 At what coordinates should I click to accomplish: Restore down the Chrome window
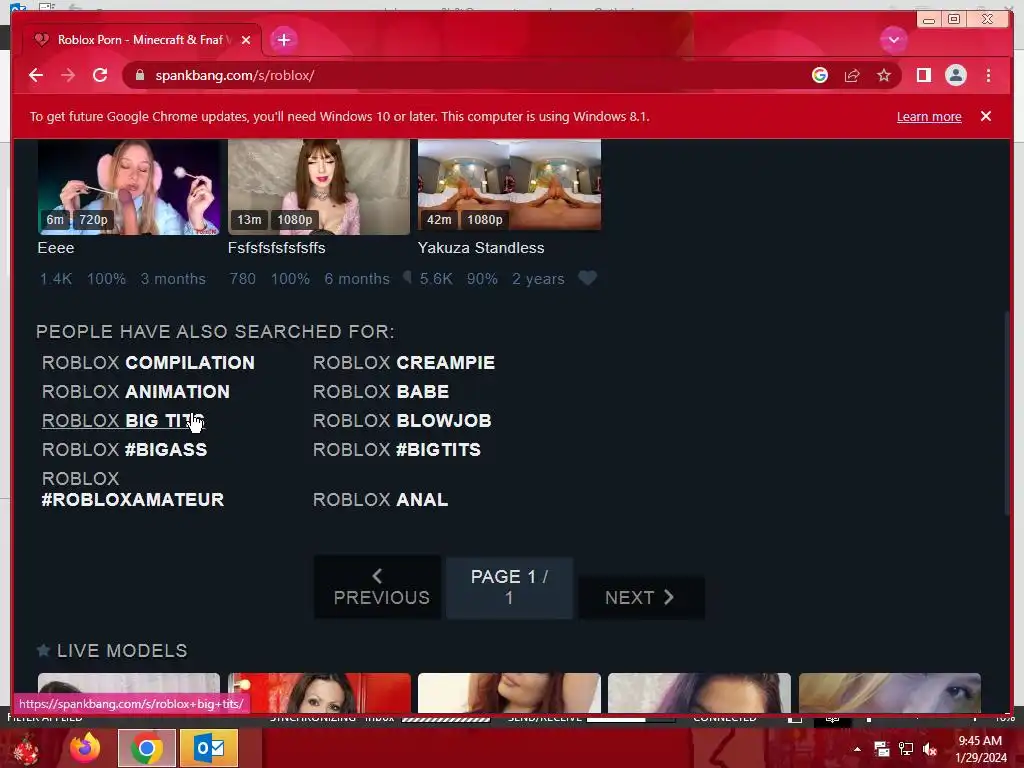pos(953,20)
